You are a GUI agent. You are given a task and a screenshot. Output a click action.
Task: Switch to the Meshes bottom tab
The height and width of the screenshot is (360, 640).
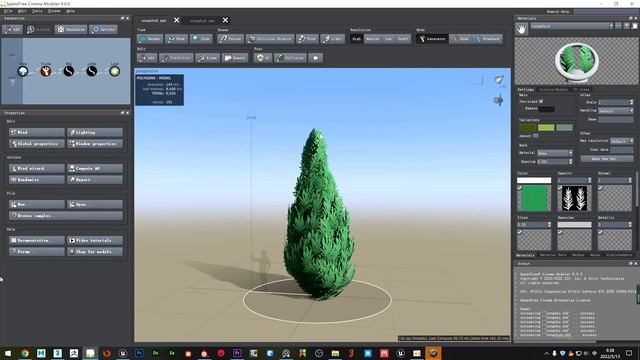[578, 255]
